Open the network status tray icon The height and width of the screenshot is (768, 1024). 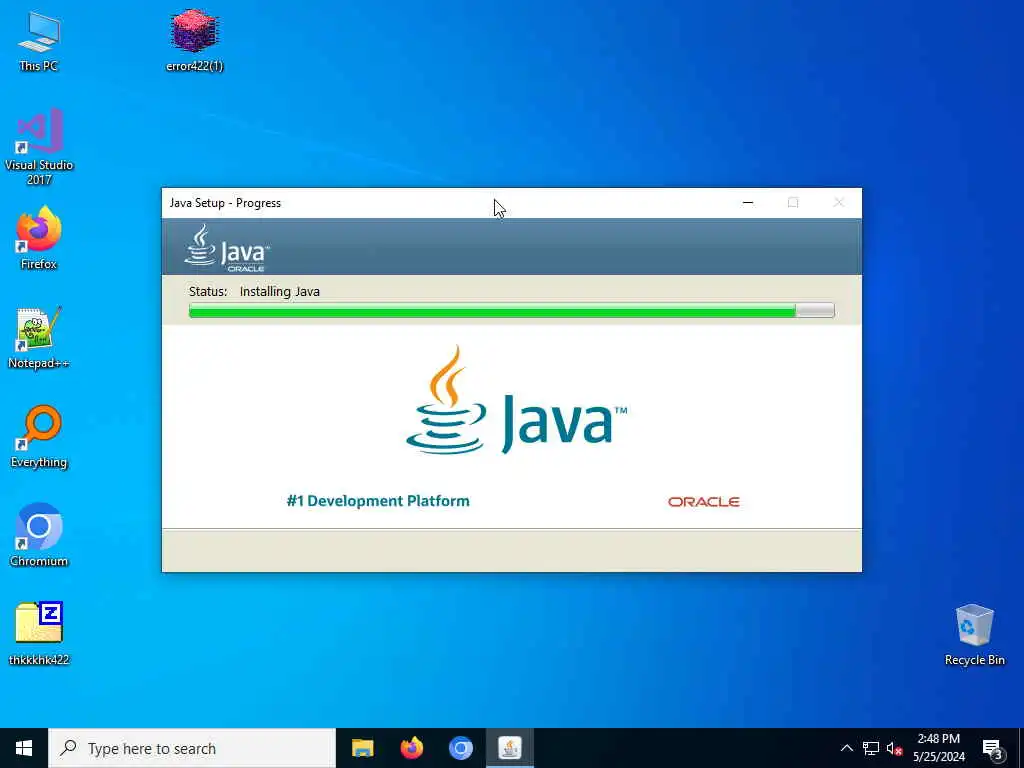[871, 748]
